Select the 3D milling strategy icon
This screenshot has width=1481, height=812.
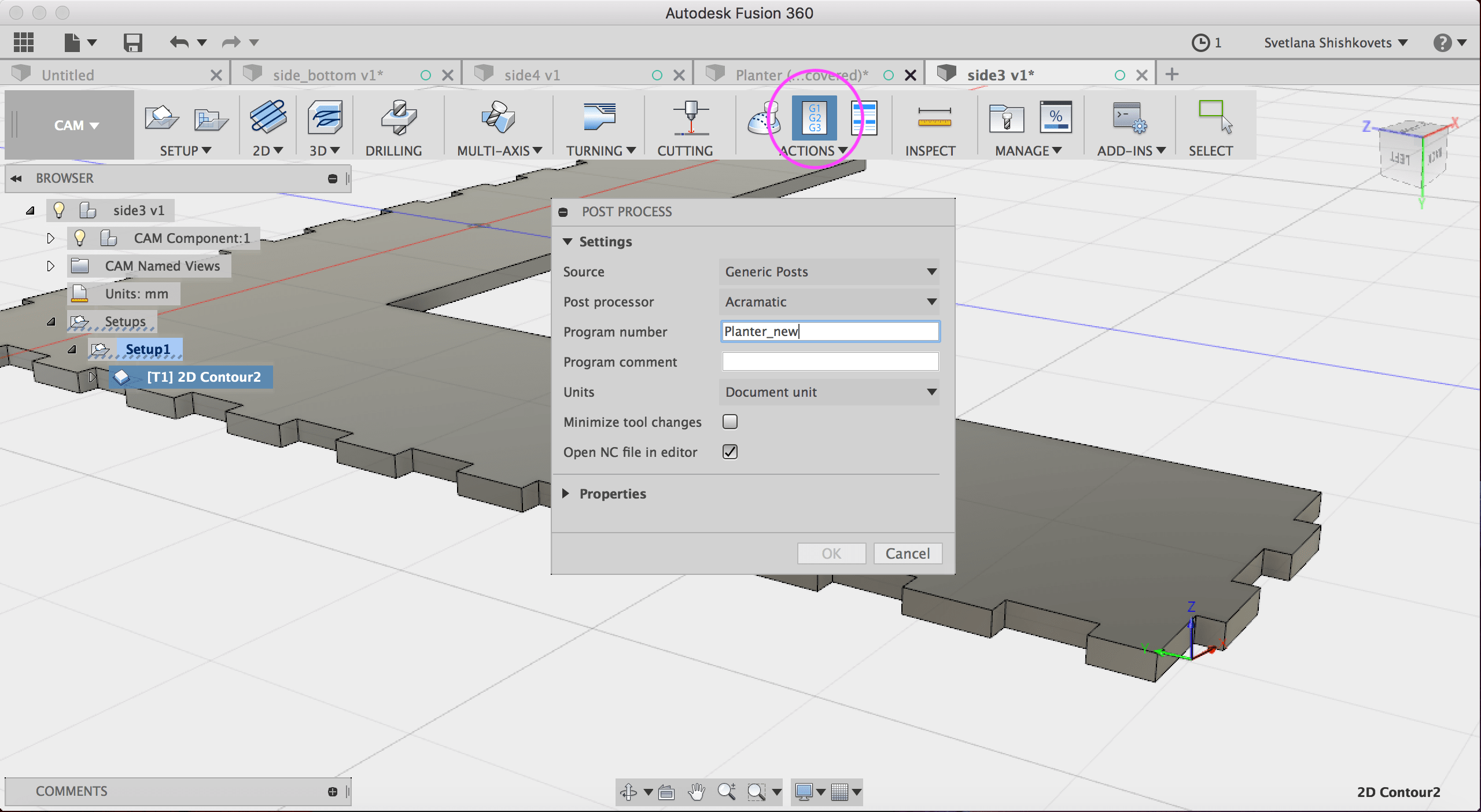[x=325, y=116]
